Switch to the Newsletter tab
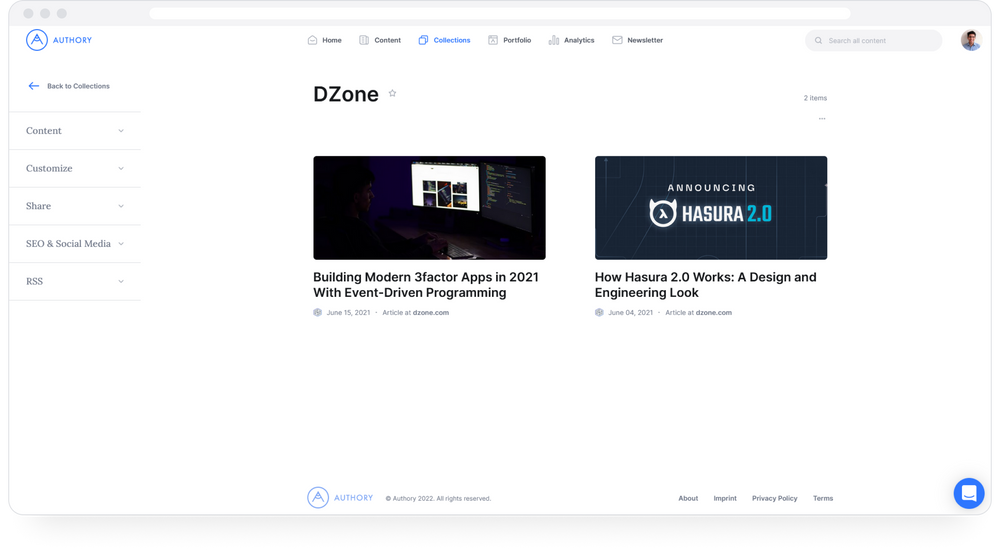1000x557 pixels. (x=637, y=40)
